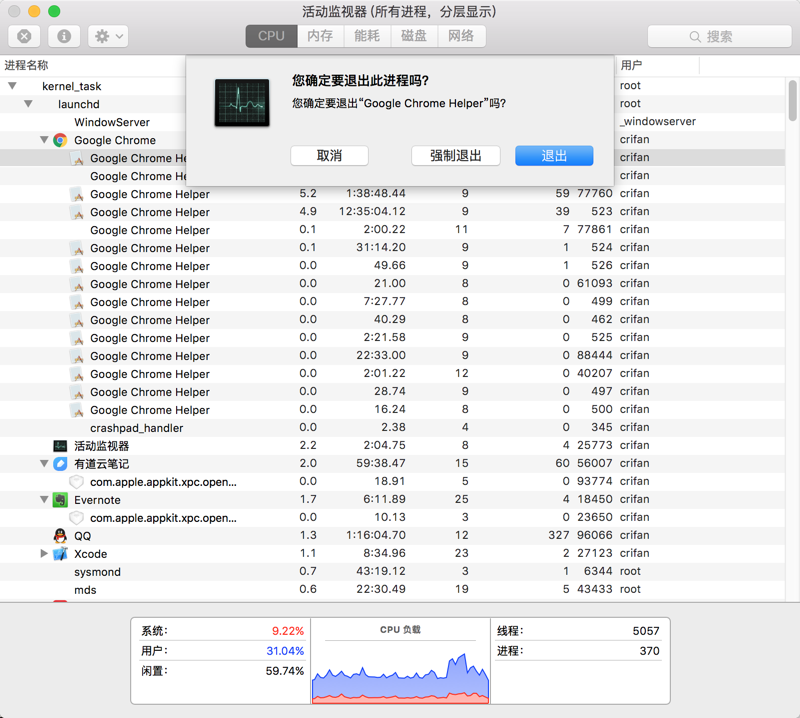Click the 闲置 59.74% value

click(x=285, y=671)
